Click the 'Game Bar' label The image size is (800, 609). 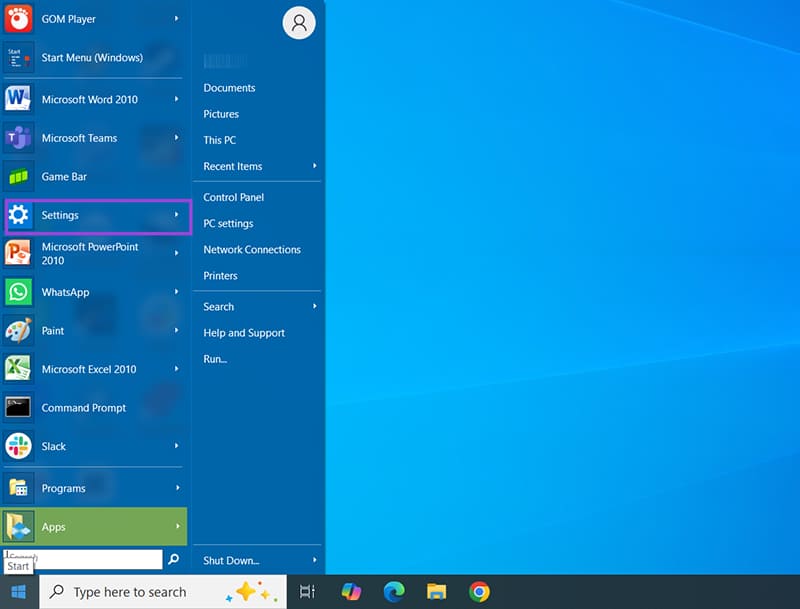click(64, 176)
